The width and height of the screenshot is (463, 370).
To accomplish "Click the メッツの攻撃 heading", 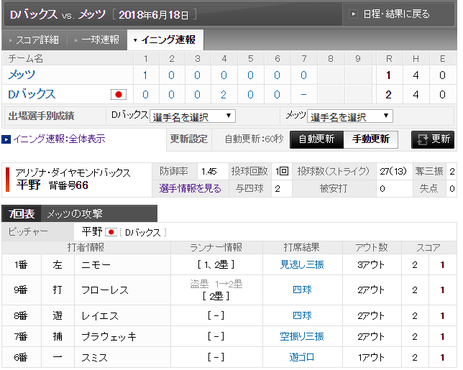I will point(75,214).
